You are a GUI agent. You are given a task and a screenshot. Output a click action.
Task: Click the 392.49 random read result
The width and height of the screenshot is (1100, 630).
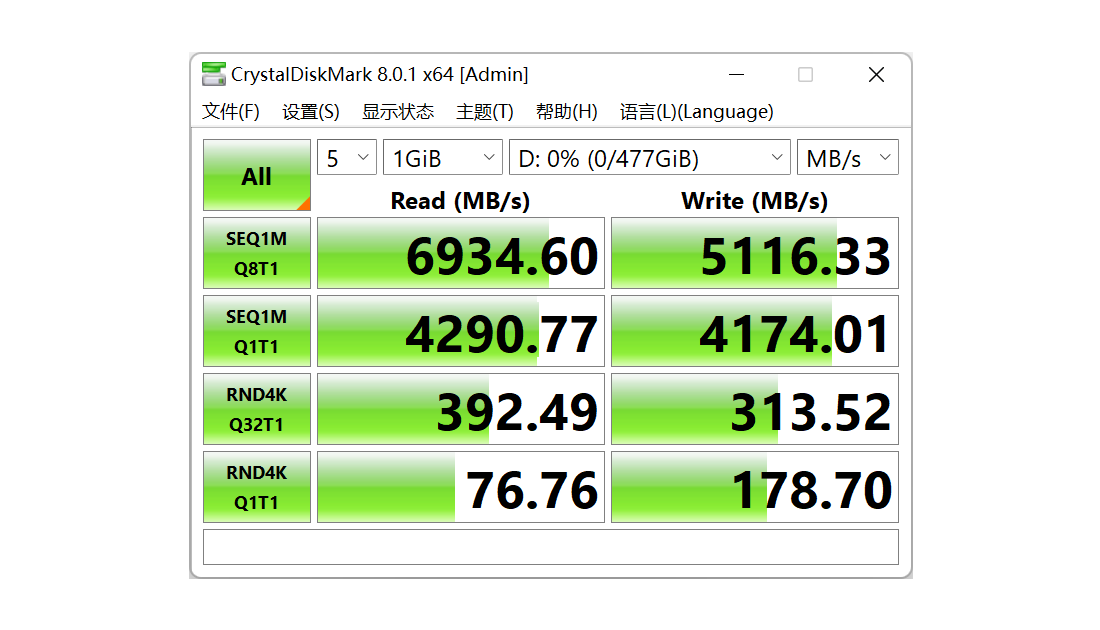click(461, 409)
